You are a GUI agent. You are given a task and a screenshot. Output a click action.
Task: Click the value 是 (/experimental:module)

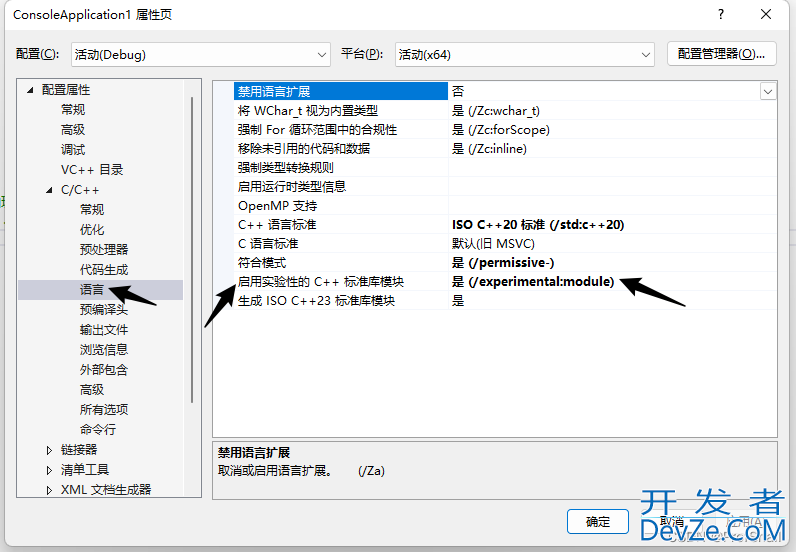(x=533, y=281)
